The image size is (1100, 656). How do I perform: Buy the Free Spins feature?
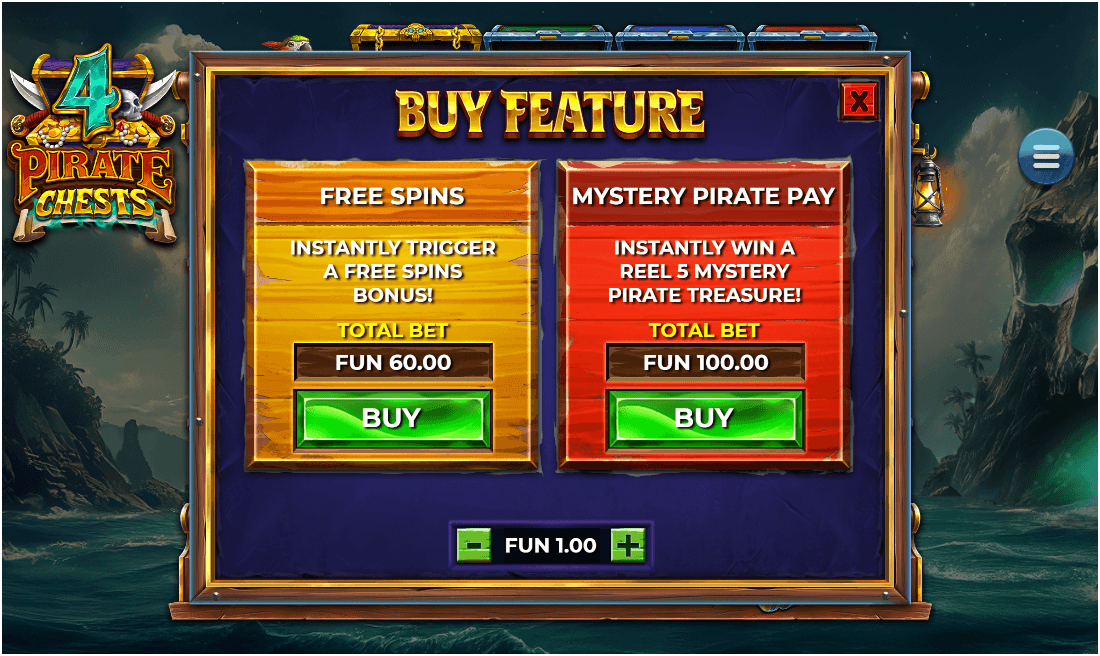(x=393, y=419)
